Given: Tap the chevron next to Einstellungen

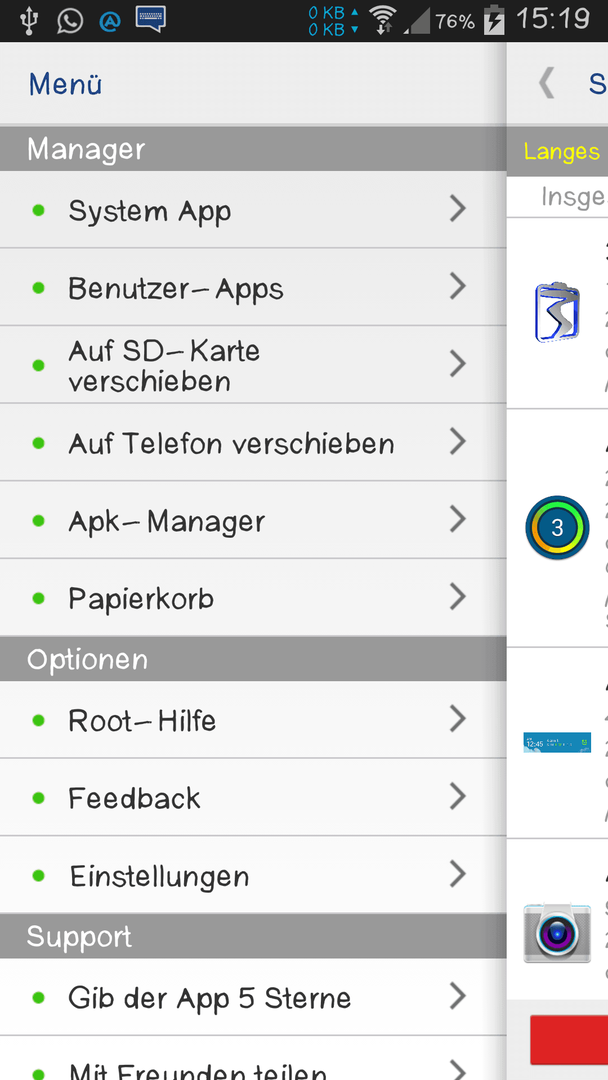Looking at the screenshot, I should point(458,874).
